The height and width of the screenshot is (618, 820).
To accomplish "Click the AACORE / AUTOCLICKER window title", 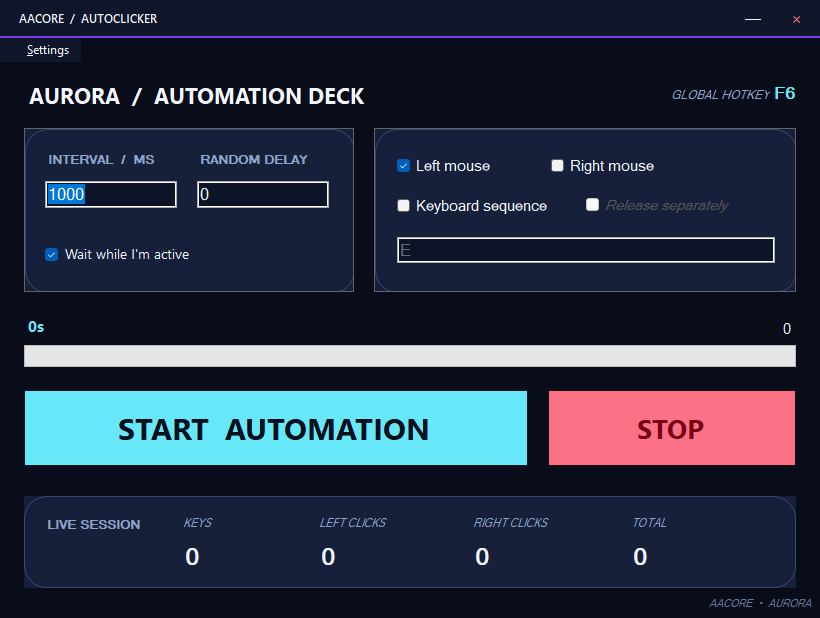I will (x=88, y=19).
